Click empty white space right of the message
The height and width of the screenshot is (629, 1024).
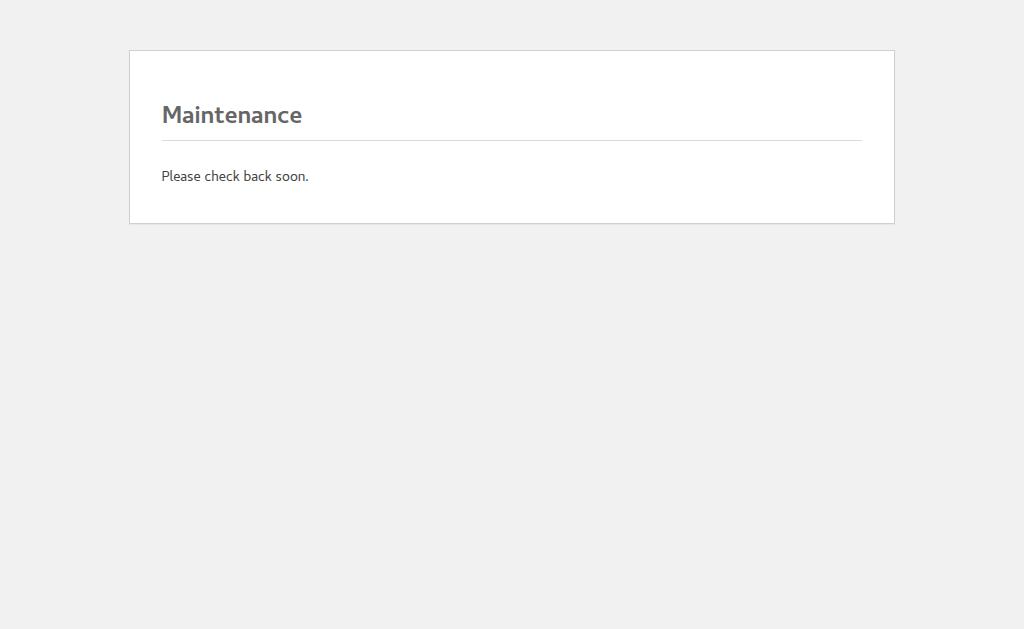600,176
